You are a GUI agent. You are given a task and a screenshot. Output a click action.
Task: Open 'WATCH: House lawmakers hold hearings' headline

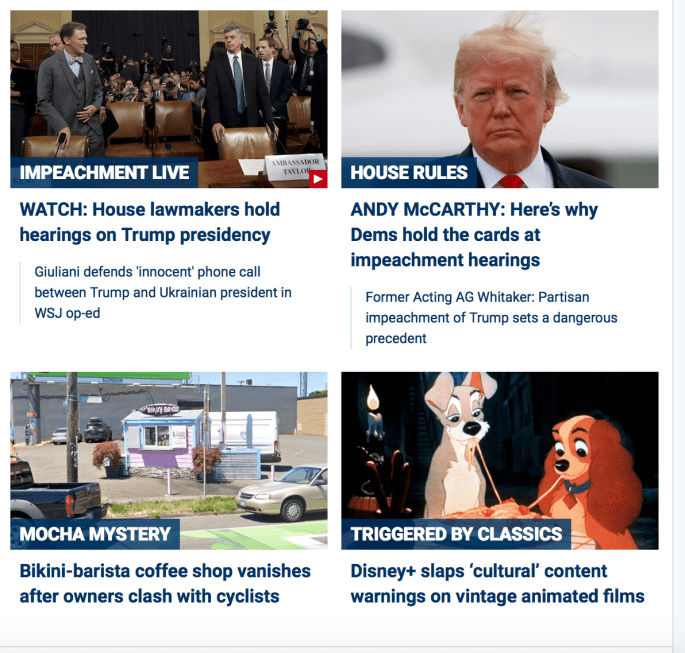150,222
